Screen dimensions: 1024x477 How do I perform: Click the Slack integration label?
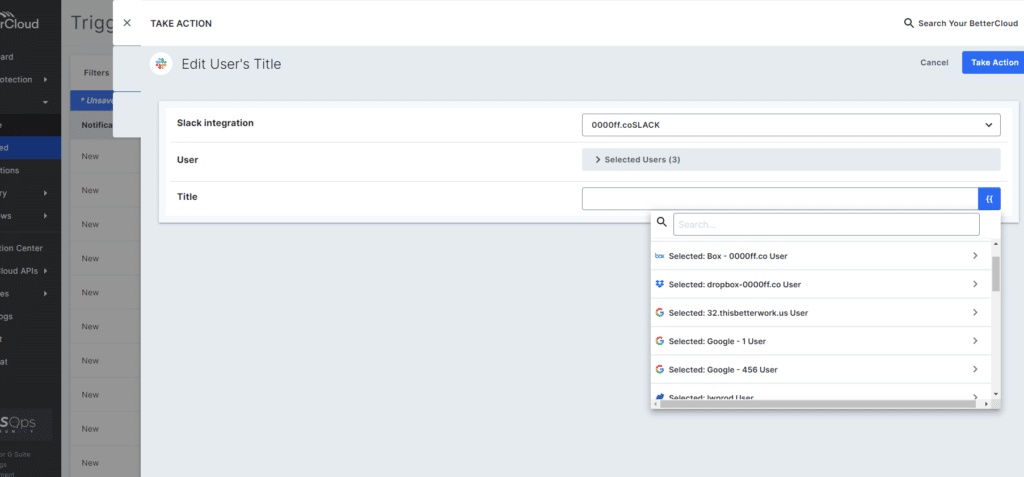click(x=216, y=123)
